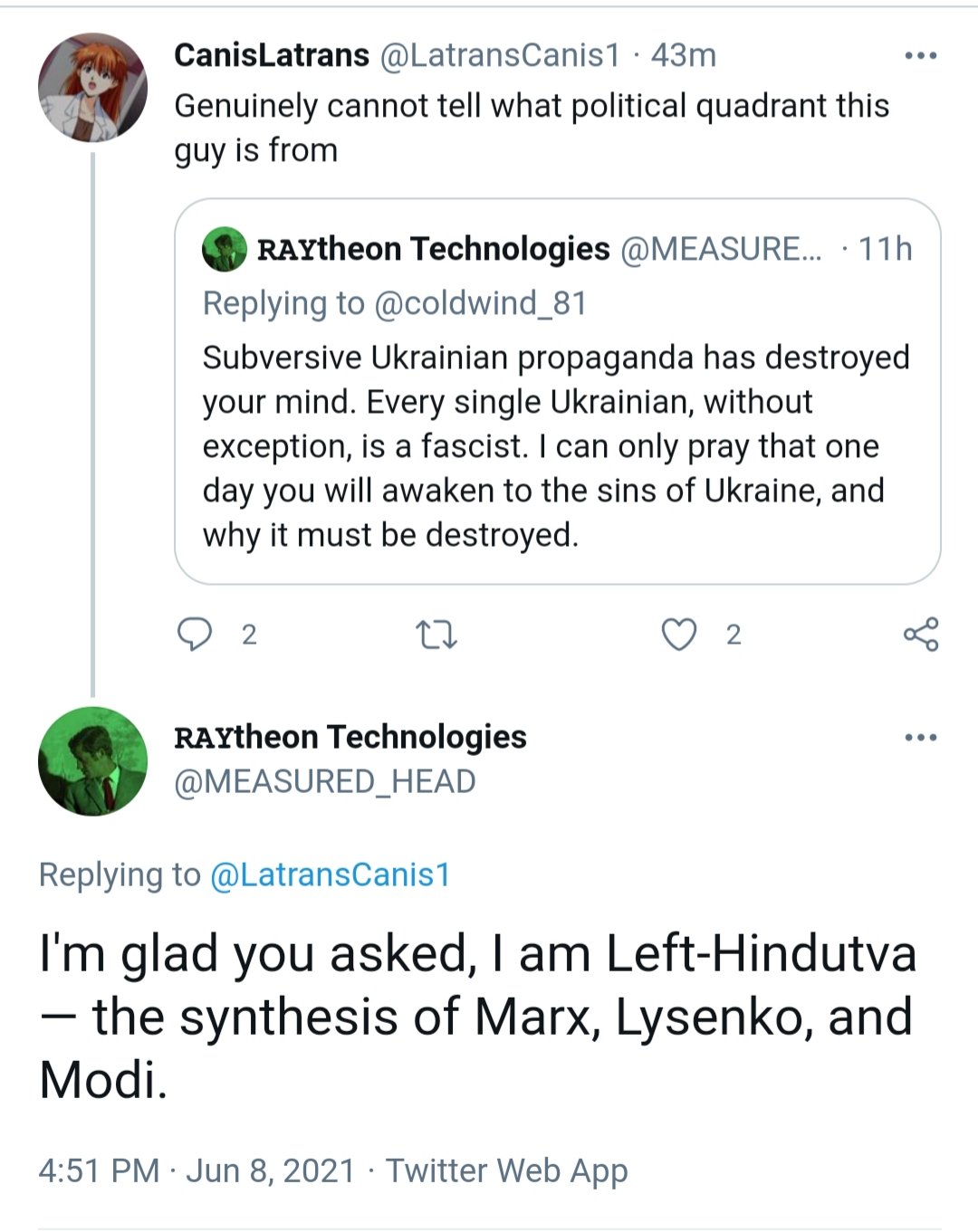Like the CanisLatrans tweet with the heart

(679, 635)
